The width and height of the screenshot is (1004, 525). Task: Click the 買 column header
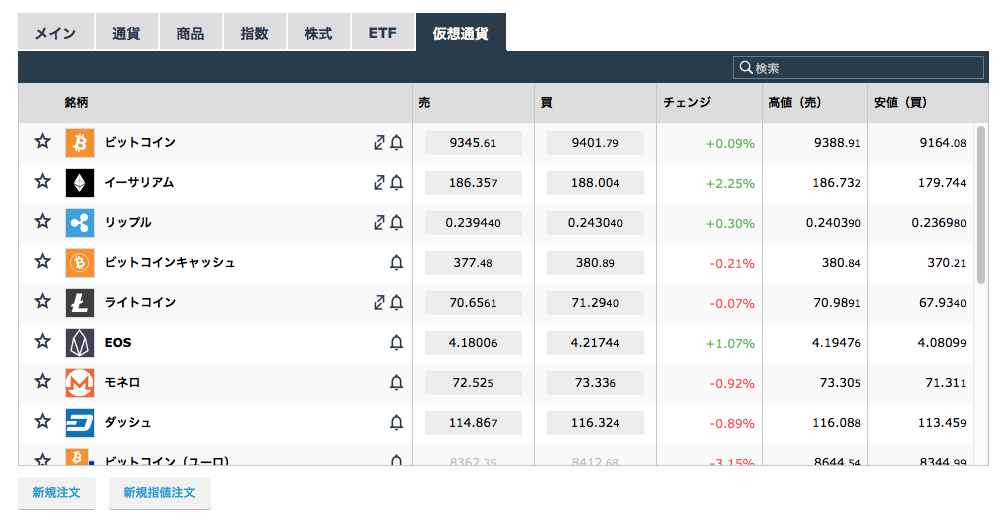546,102
